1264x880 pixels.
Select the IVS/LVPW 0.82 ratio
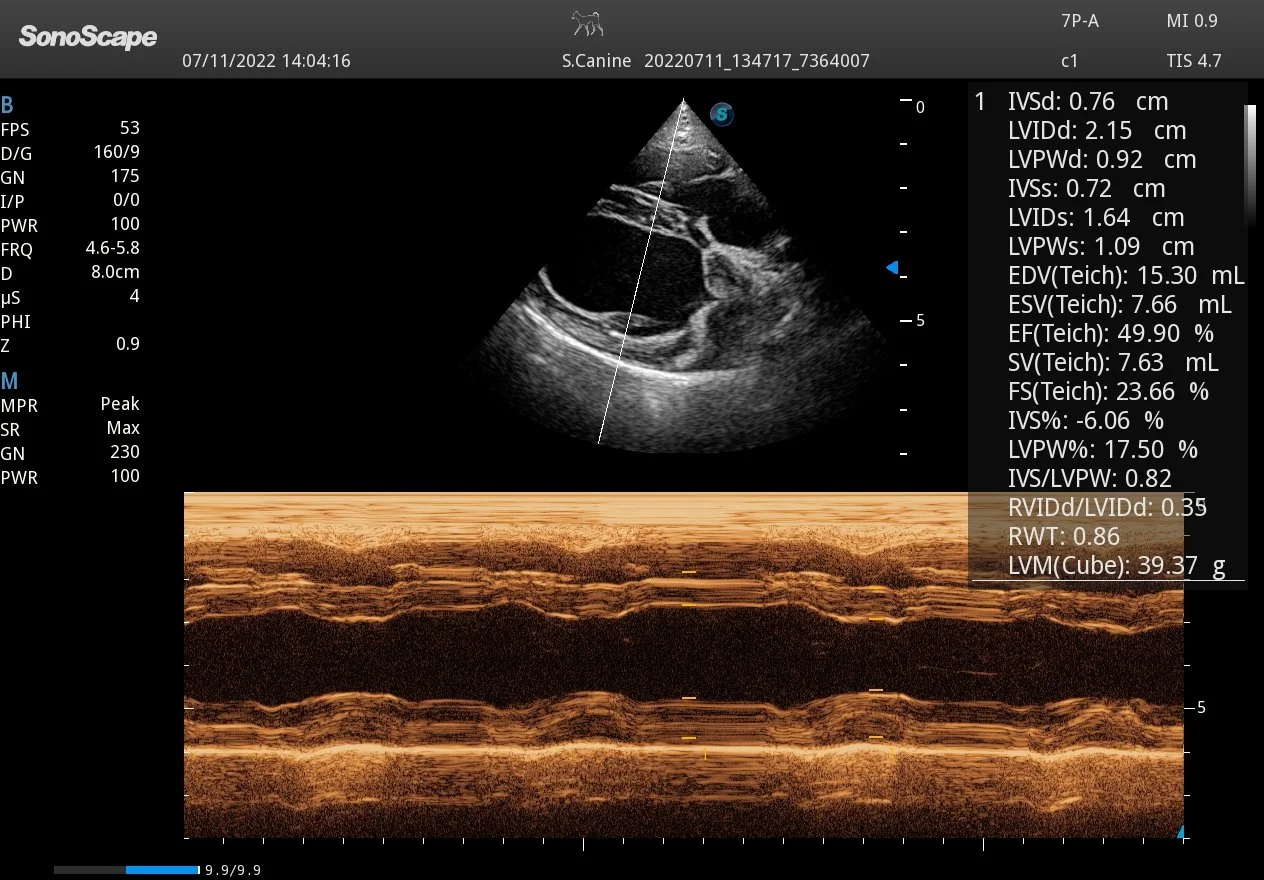point(1090,479)
